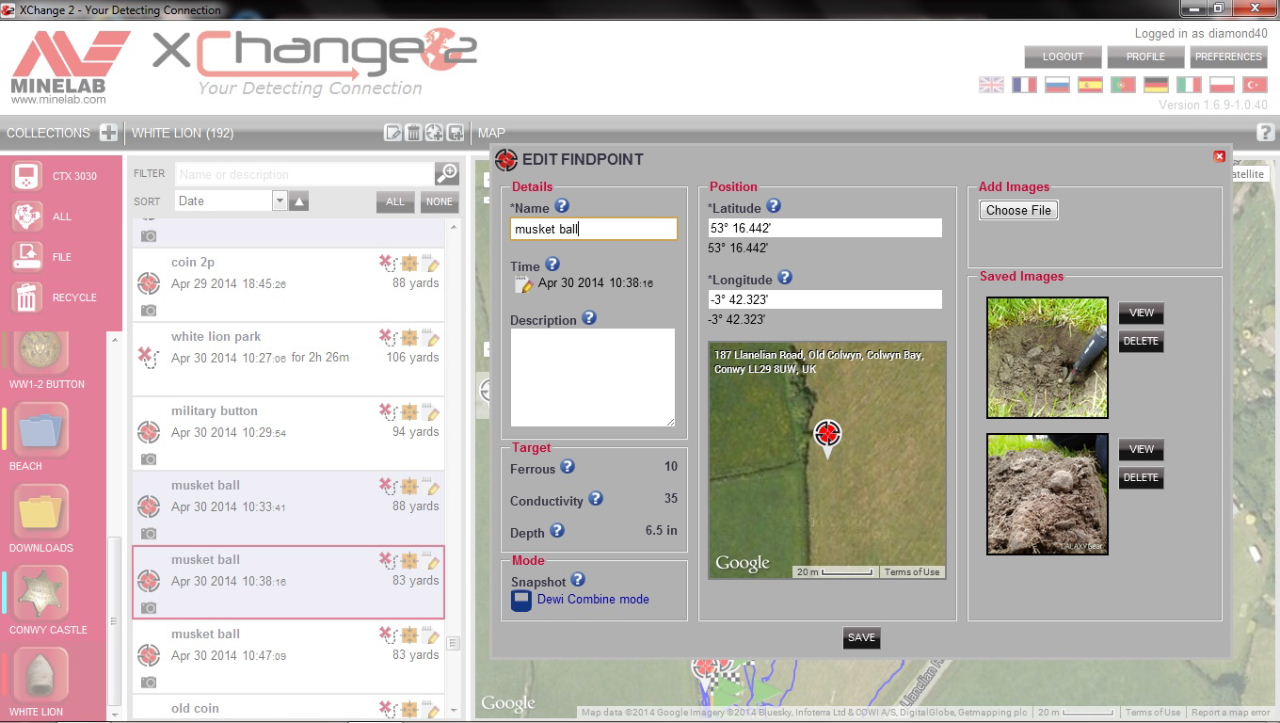
Task: Show the ALL collections icon
Action: (27, 216)
